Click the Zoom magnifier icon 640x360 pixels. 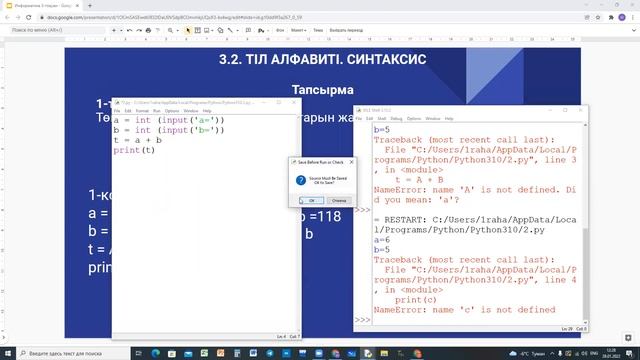tap(170, 30)
